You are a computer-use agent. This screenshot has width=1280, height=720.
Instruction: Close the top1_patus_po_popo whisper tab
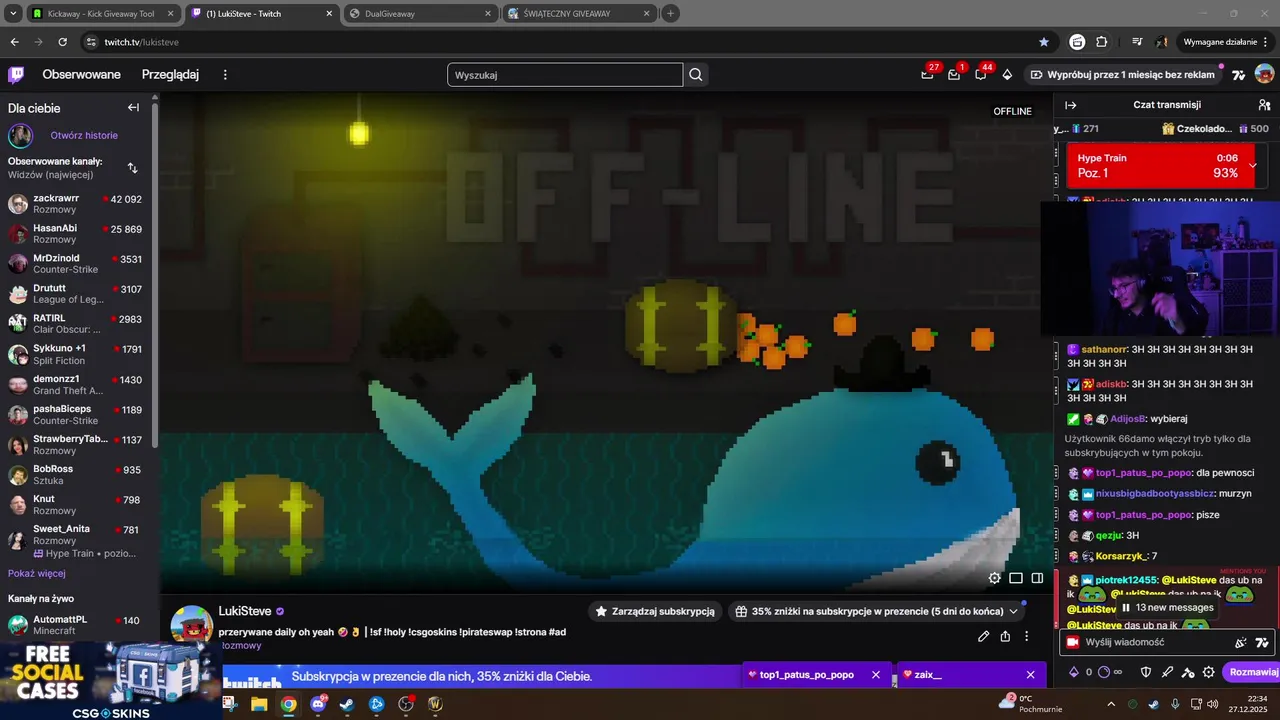pyautogui.click(x=876, y=675)
